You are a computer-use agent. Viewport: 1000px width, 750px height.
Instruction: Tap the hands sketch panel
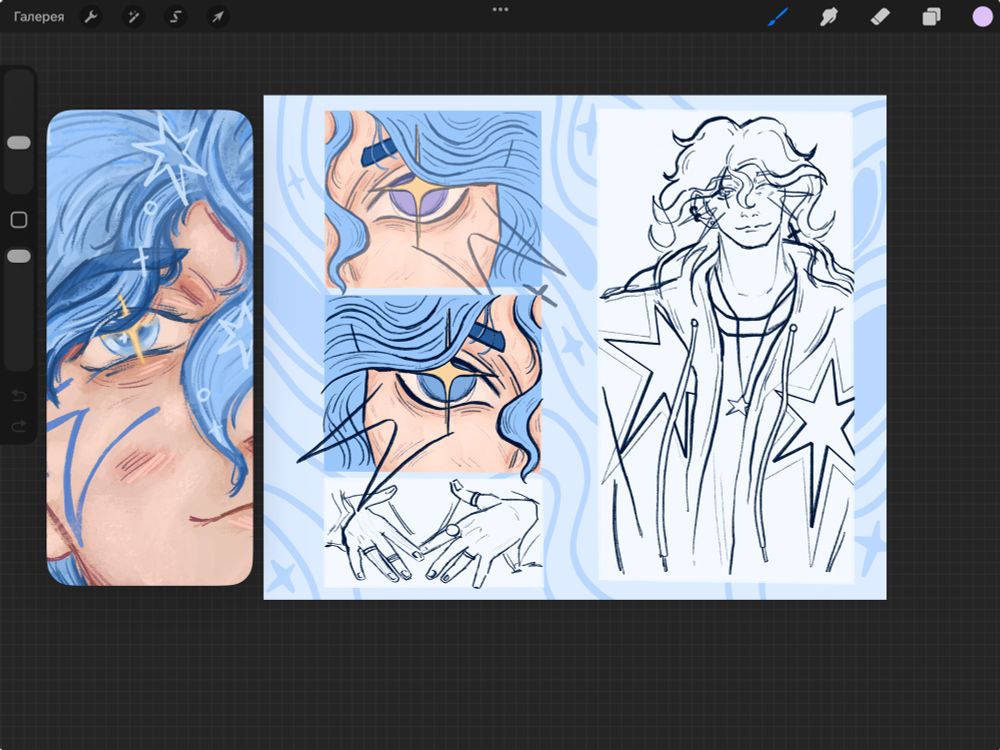click(433, 532)
